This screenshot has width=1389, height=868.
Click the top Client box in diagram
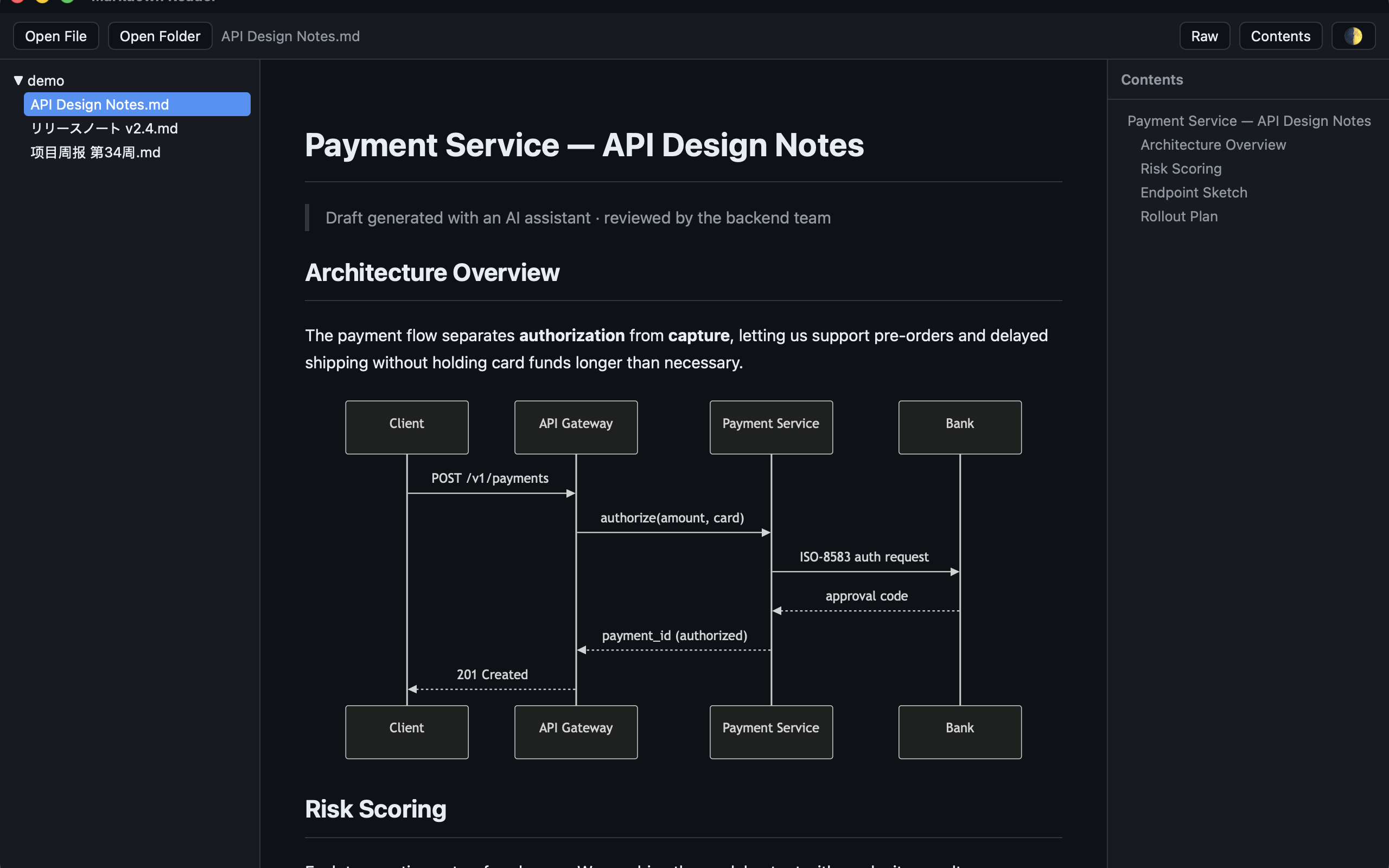coord(407,427)
